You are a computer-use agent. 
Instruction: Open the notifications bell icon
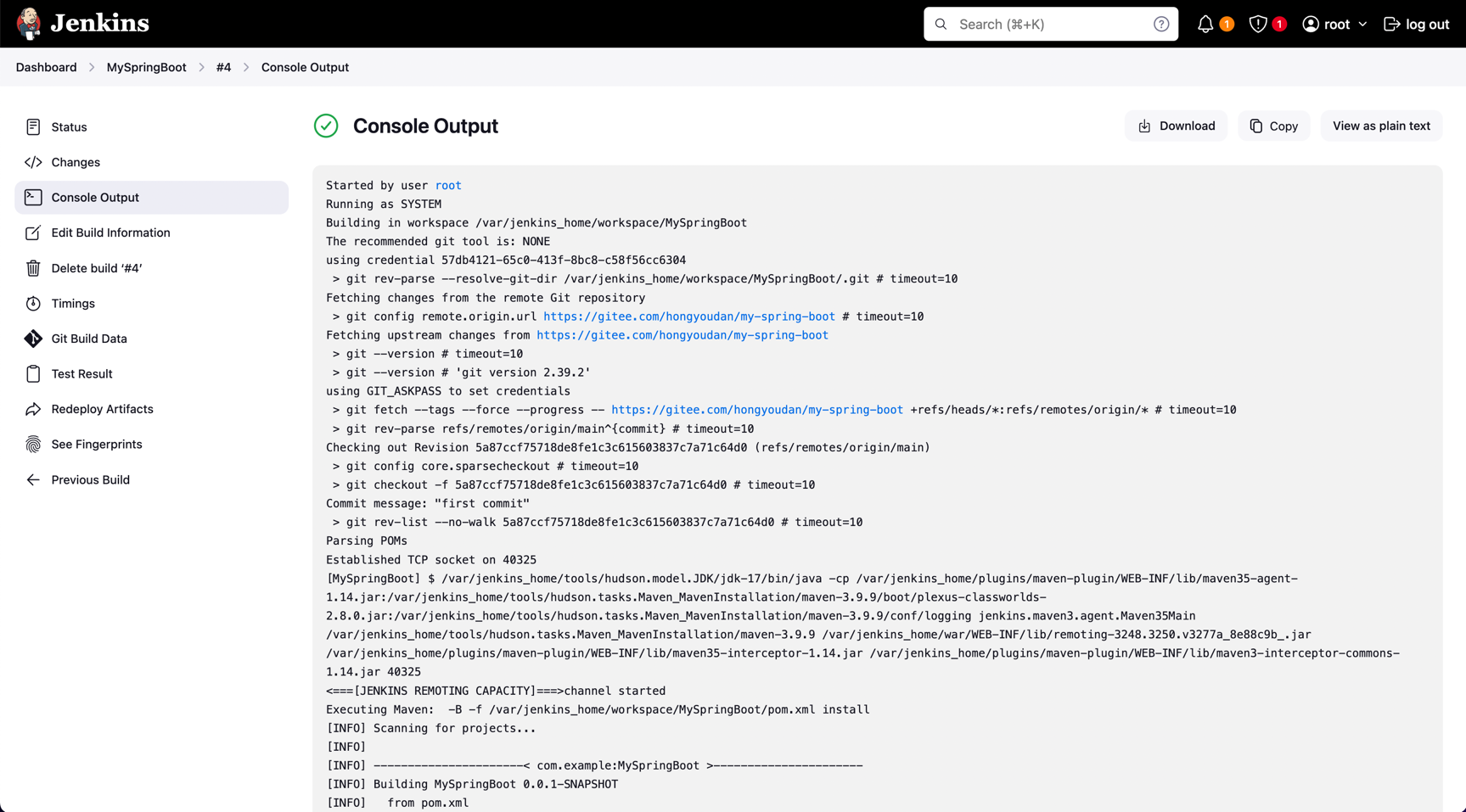click(1205, 25)
